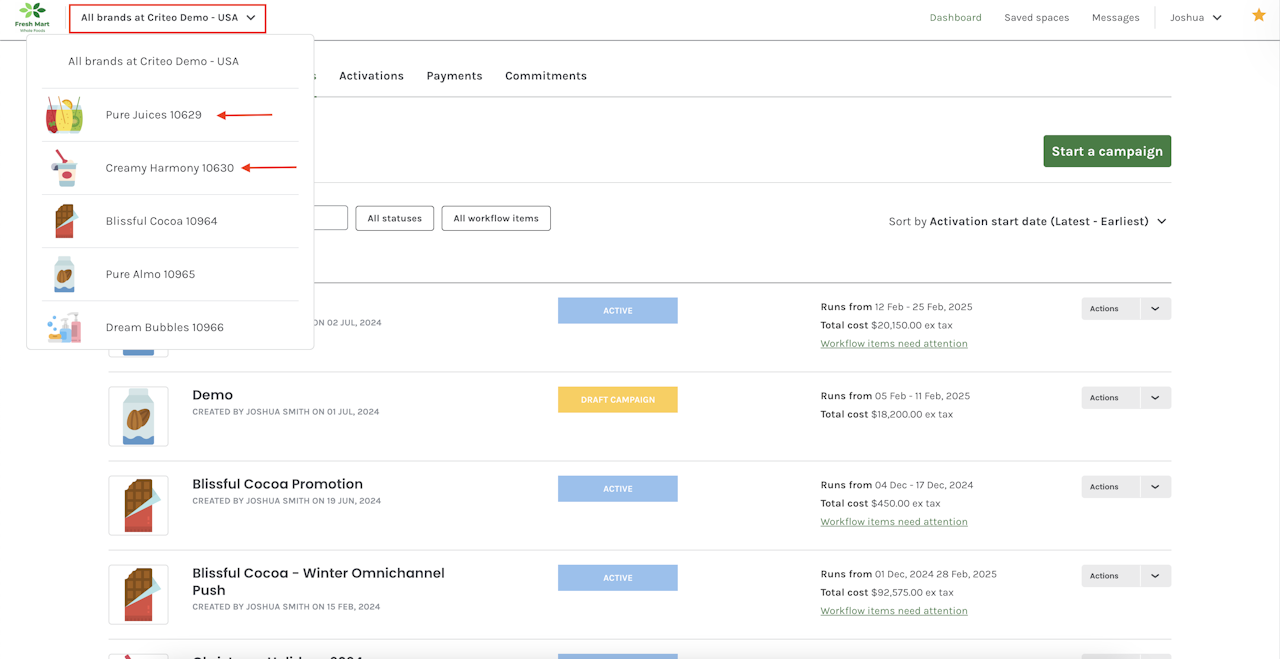This screenshot has width=1280, height=659.
Task: Choose All brands at Criteo Demo option
Action: [x=153, y=62]
